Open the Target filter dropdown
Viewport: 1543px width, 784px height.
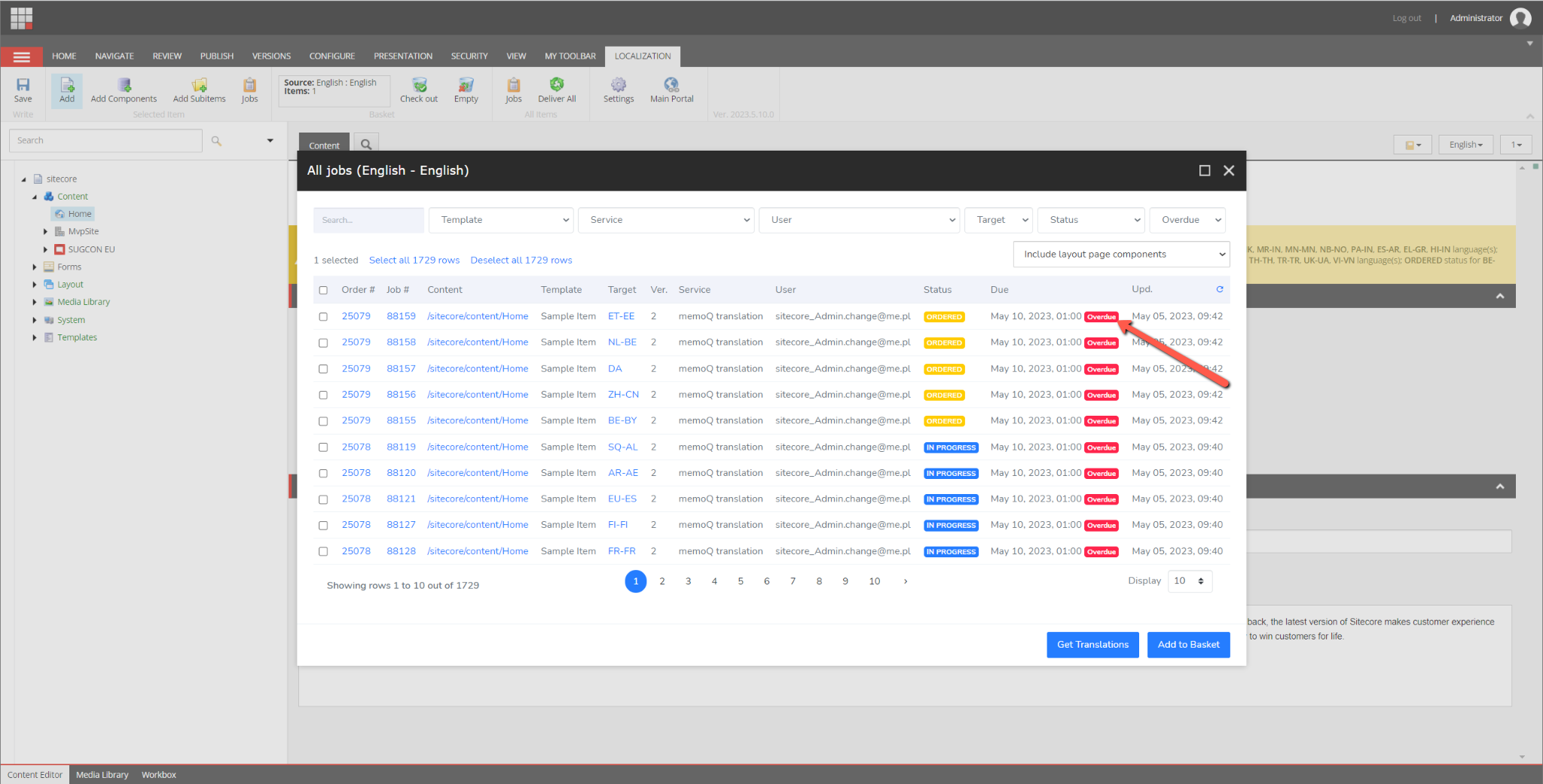(x=998, y=220)
